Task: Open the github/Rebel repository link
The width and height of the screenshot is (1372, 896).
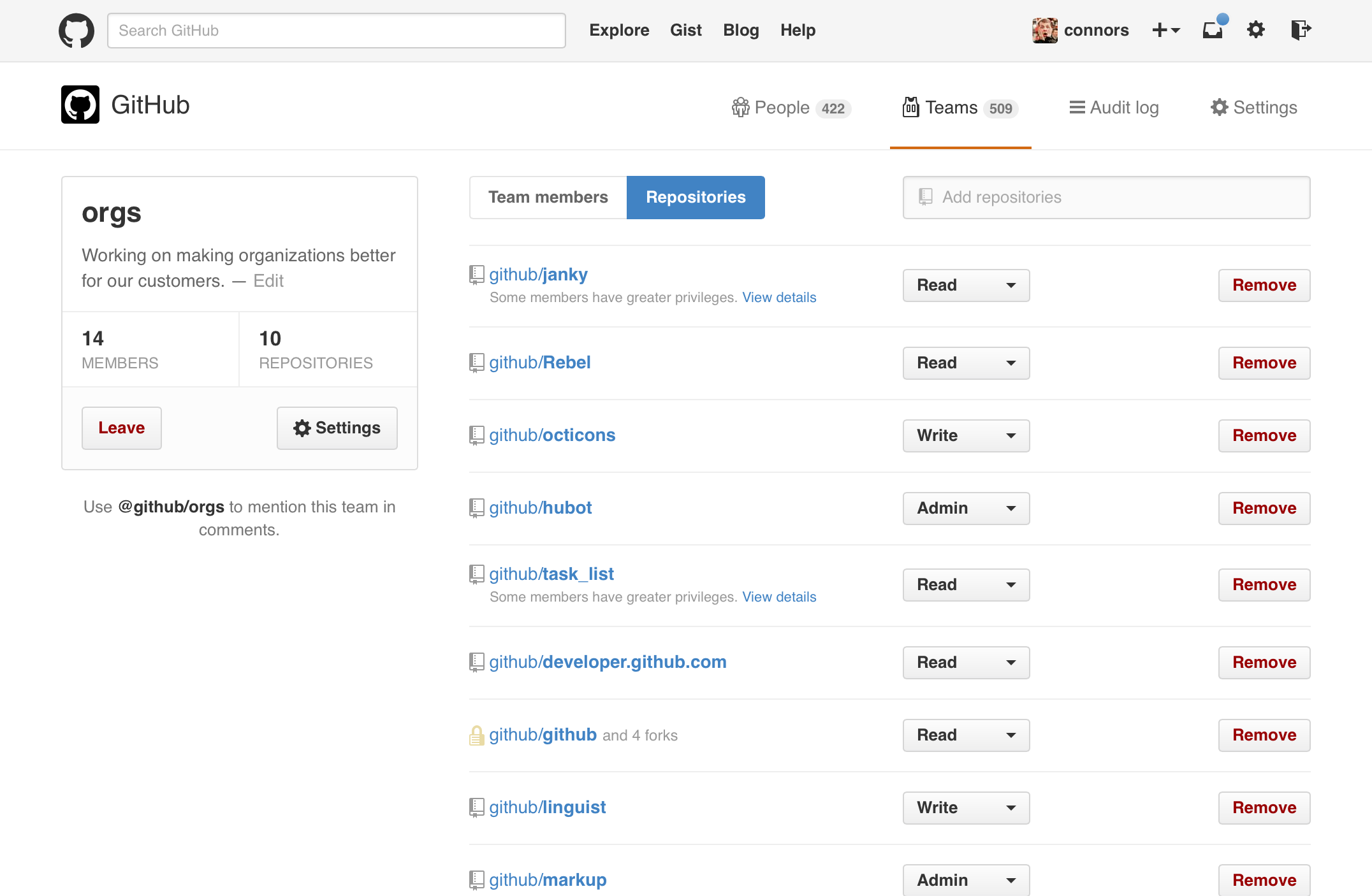Action: (540, 363)
